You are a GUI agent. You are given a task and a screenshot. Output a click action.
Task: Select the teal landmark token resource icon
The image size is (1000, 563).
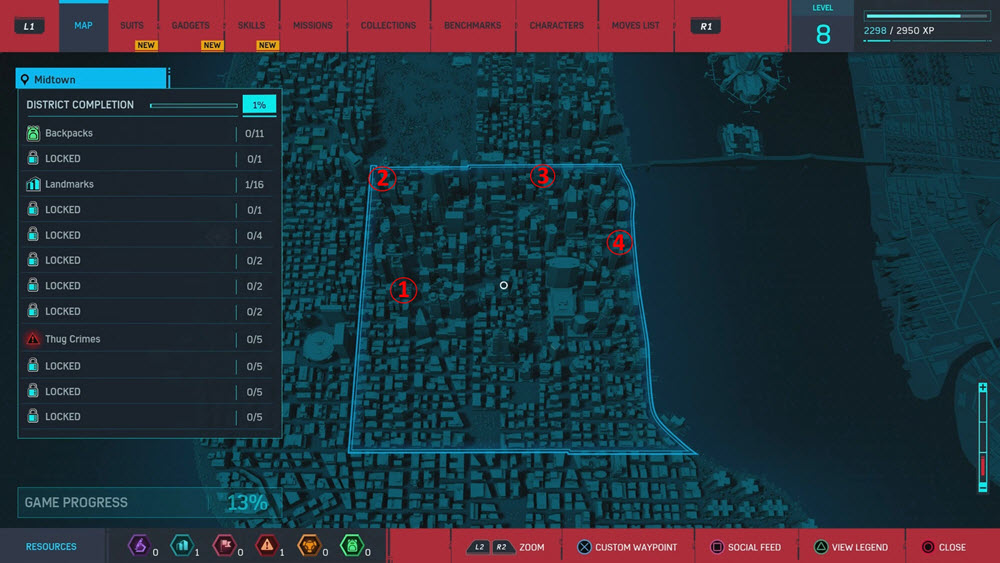click(x=182, y=546)
